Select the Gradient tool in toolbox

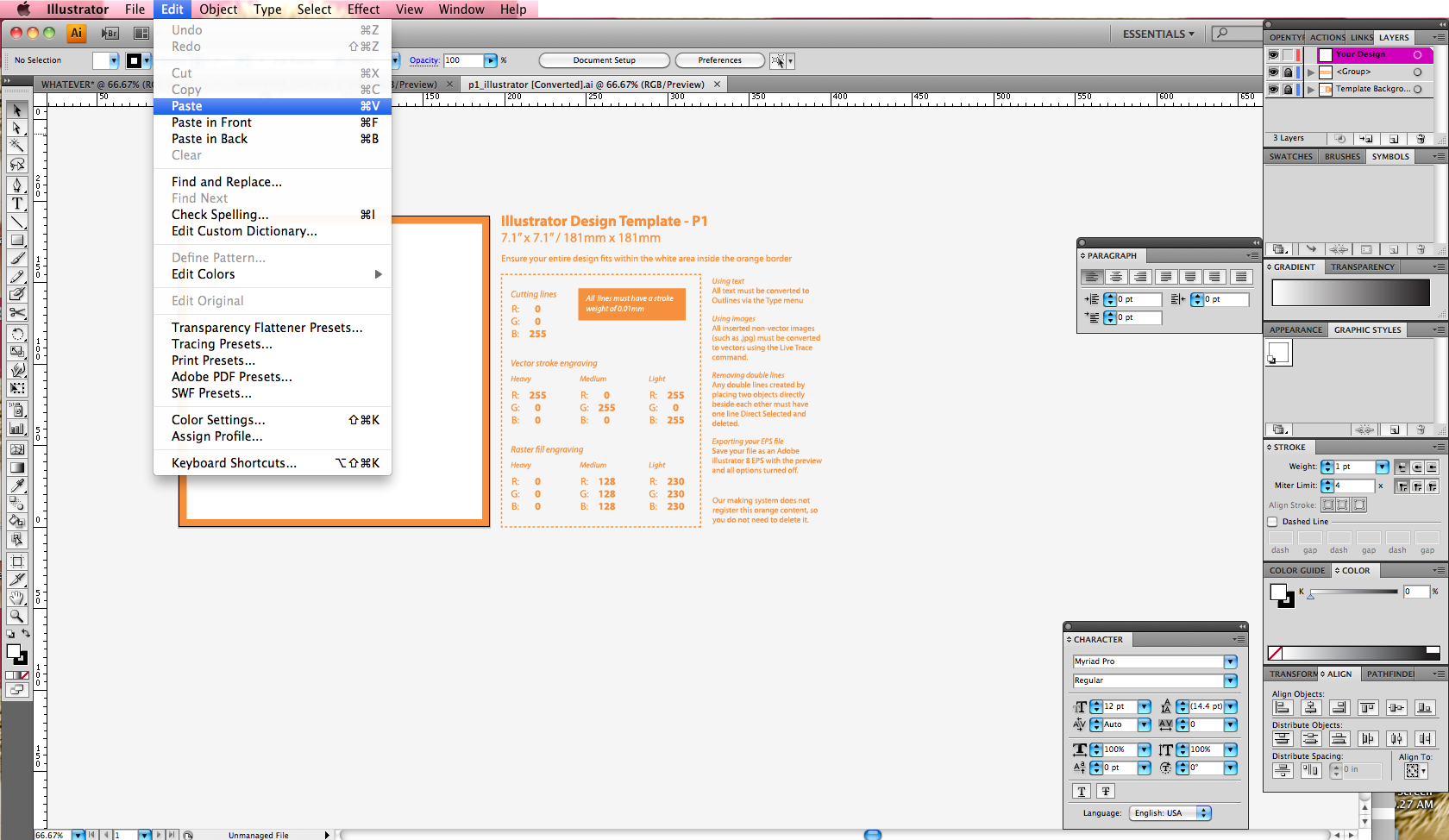[16, 467]
